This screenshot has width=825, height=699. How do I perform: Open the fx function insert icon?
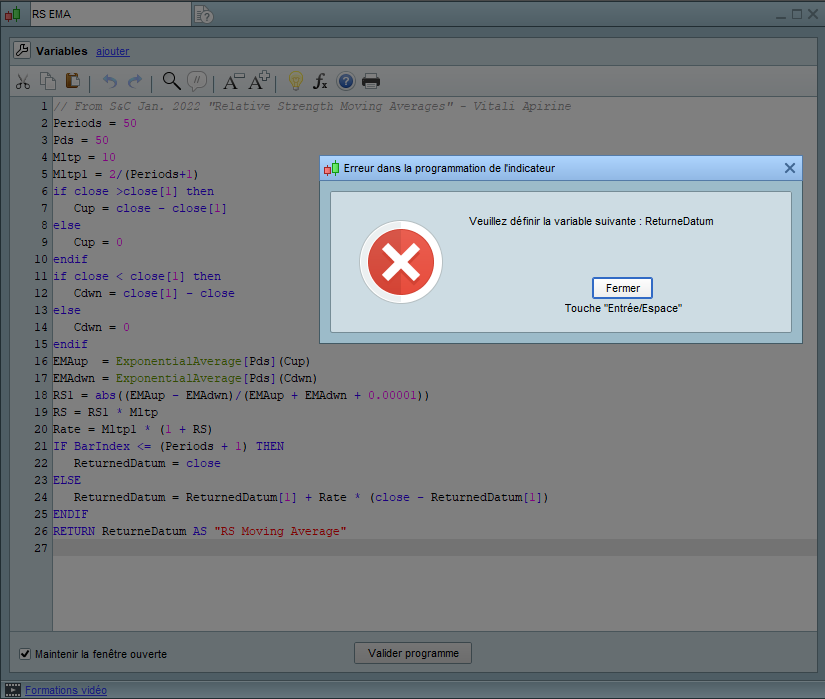[320, 81]
